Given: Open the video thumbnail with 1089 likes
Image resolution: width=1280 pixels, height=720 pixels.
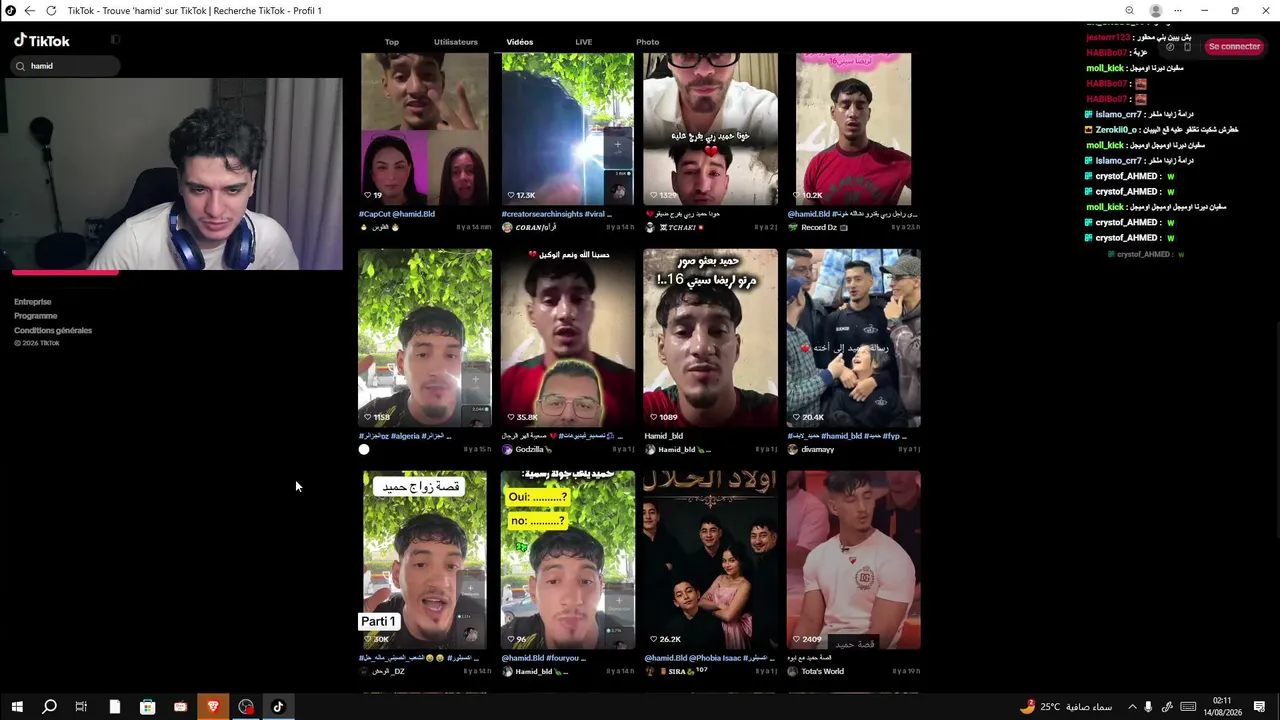Looking at the screenshot, I should (x=711, y=338).
